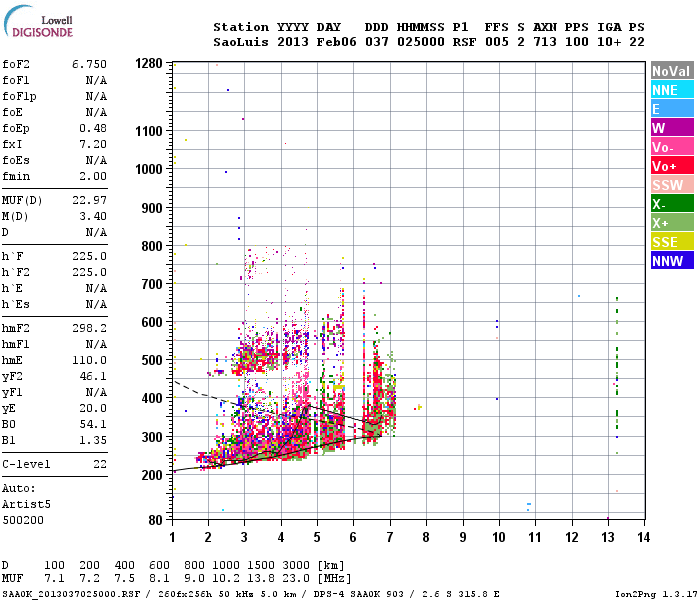The image size is (700, 600).
Task: Select the SSW legend swatch
Action: point(672,185)
